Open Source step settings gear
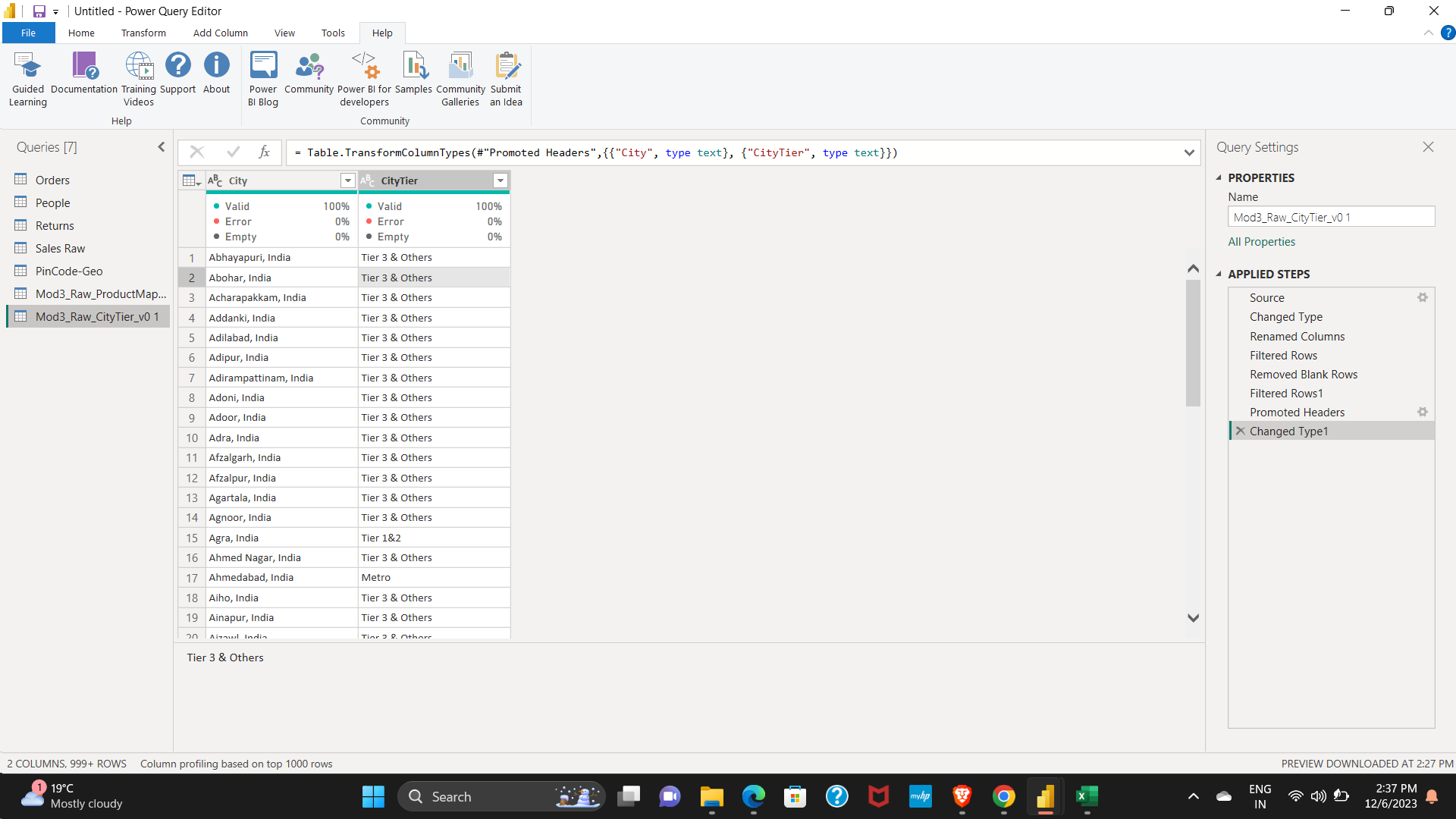 tap(1423, 298)
